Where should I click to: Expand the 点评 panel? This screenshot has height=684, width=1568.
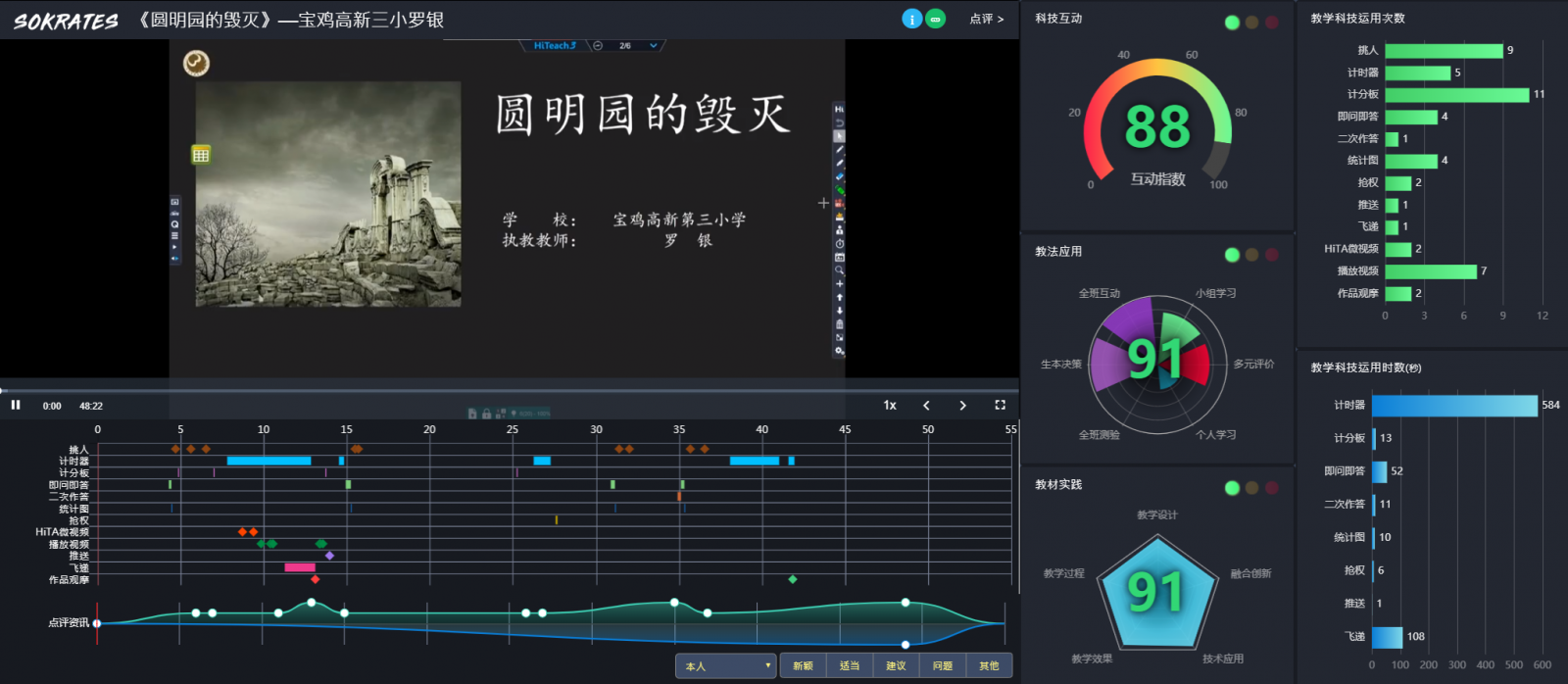[986, 19]
